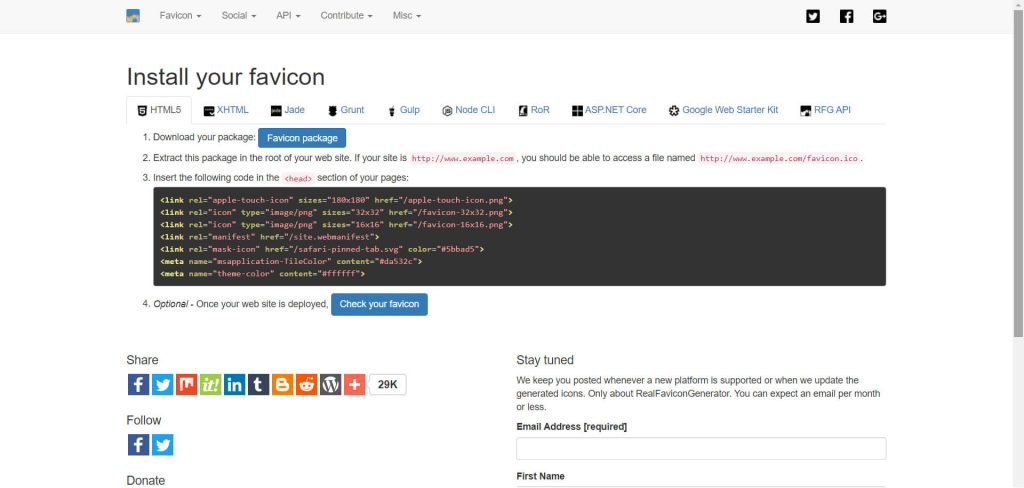Image resolution: width=1024 pixels, height=488 pixels.
Task: Click the http://www.example.com/favicon.ico code text
Action: [779, 159]
